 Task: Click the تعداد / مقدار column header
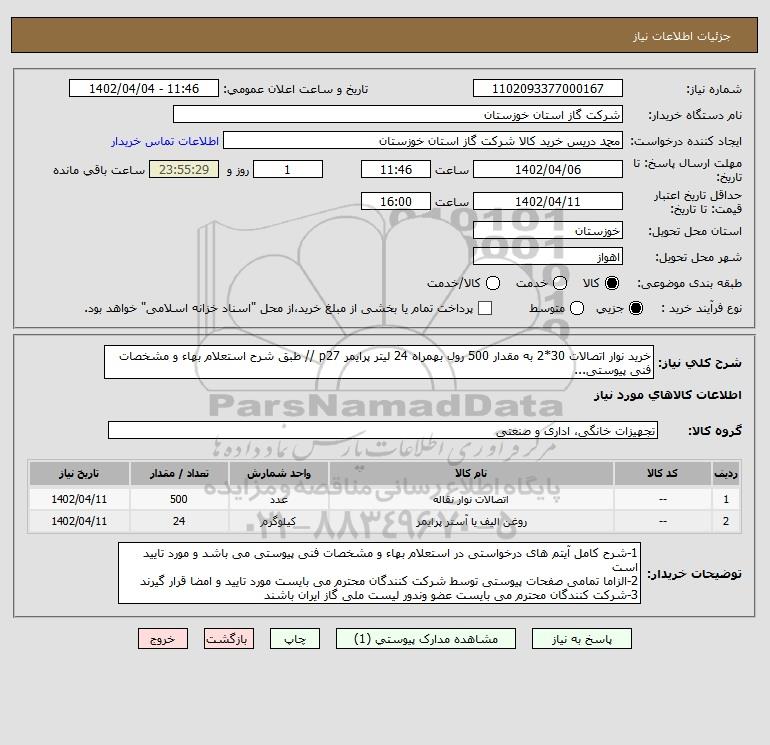pyautogui.click(x=179, y=473)
